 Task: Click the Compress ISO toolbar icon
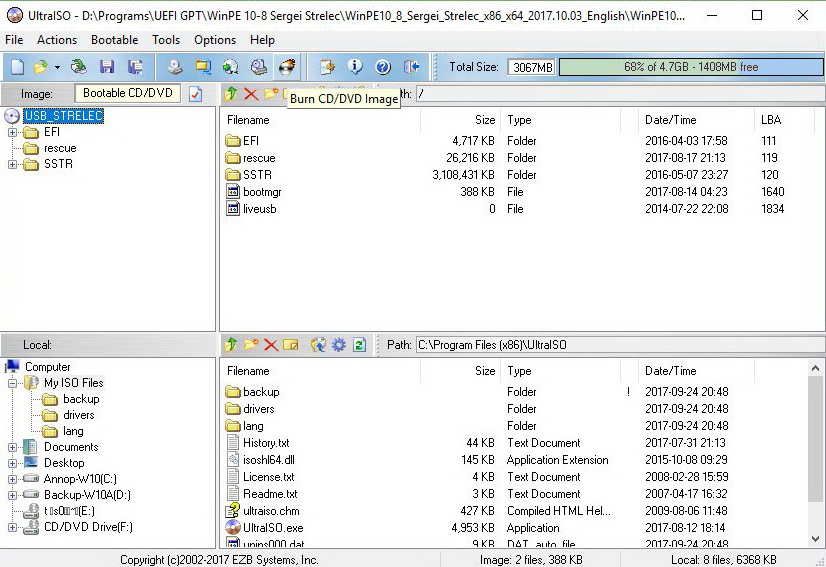point(231,67)
